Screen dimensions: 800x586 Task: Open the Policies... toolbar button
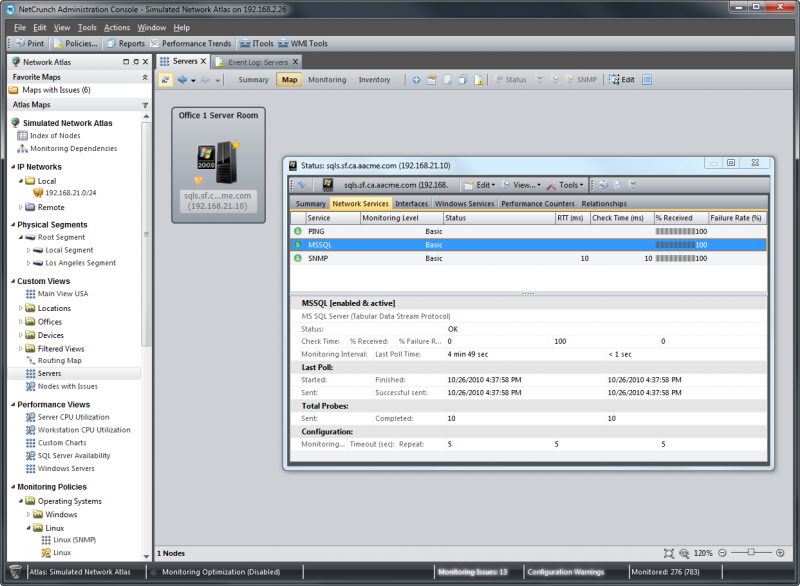[x=76, y=43]
